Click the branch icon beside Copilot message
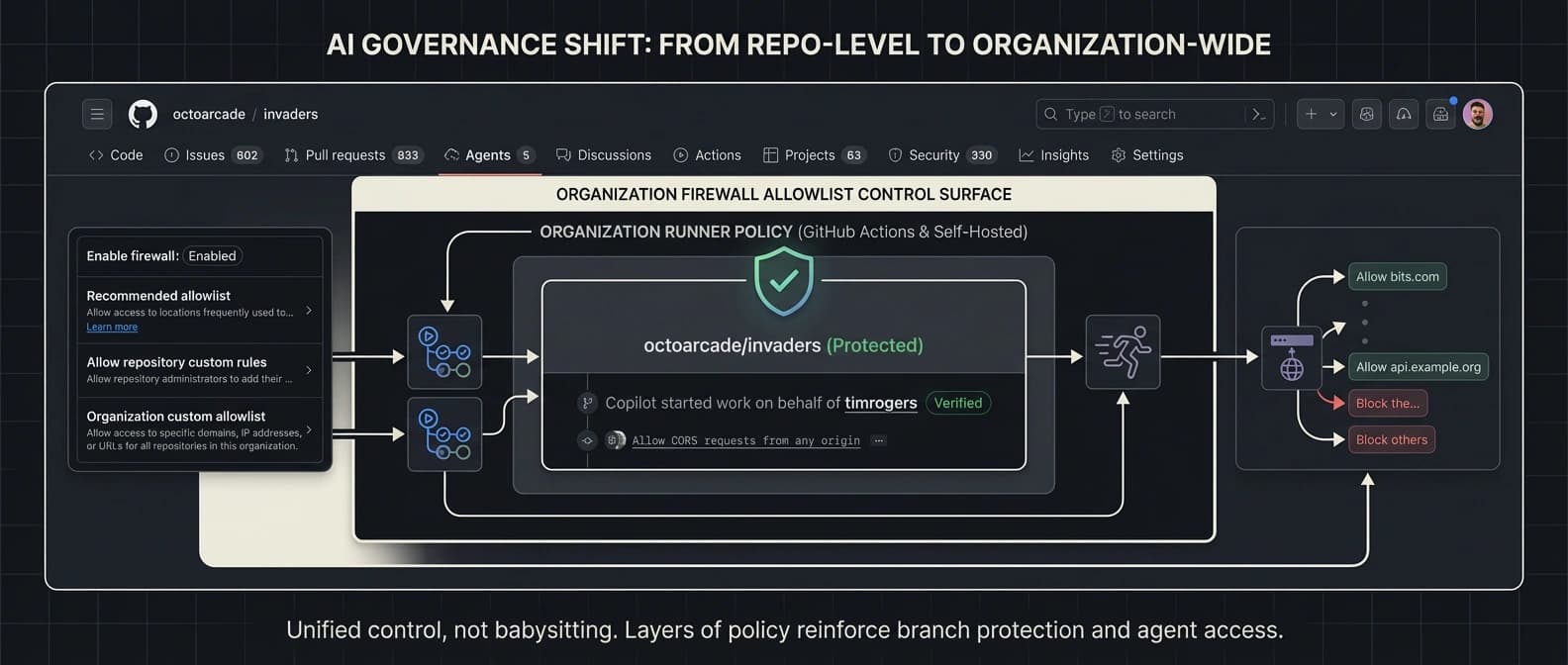 [x=587, y=403]
